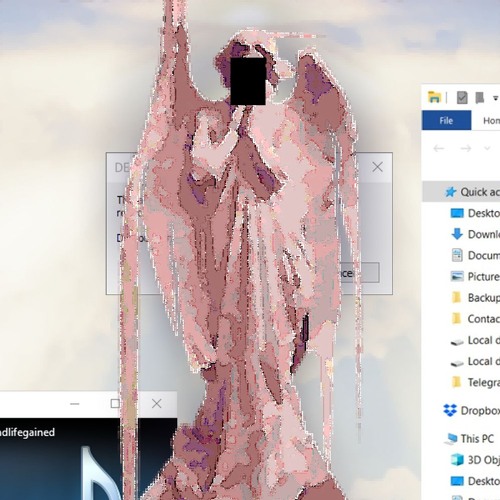Viewport: 500px width, 500px height.
Task: Open the Documents item icon
Action: (x=457, y=255)
